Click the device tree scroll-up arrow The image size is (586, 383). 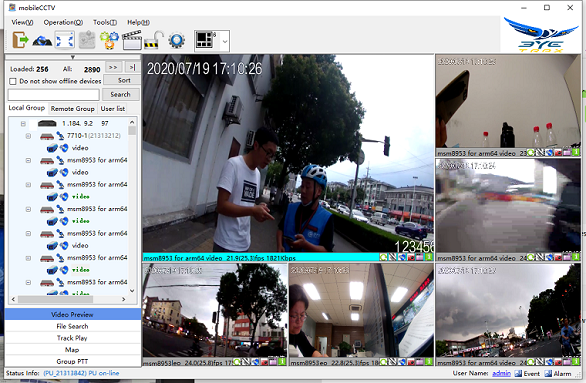tap(132, 122)
